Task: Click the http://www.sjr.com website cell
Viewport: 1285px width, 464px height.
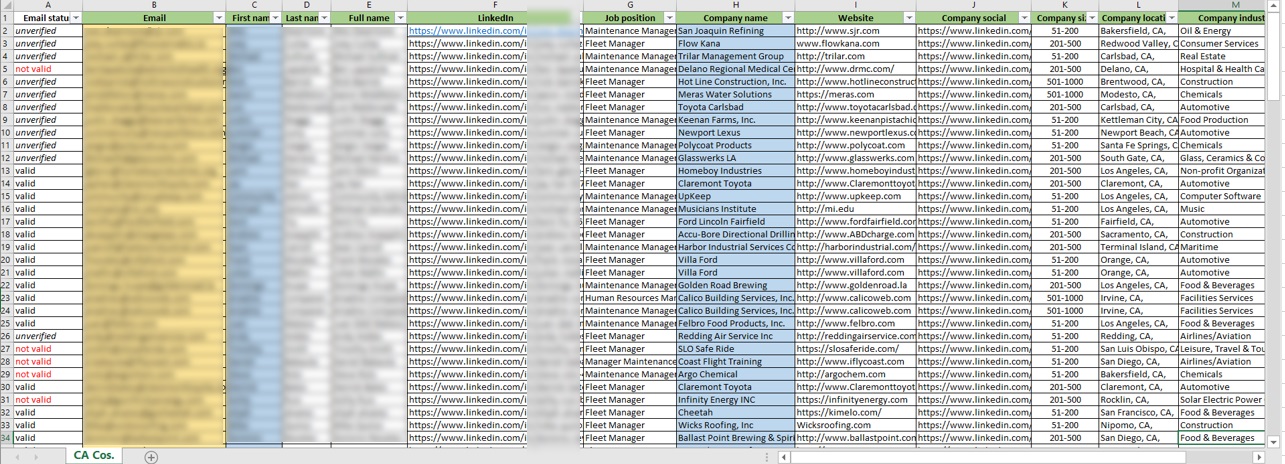Action: pos(855,31)
